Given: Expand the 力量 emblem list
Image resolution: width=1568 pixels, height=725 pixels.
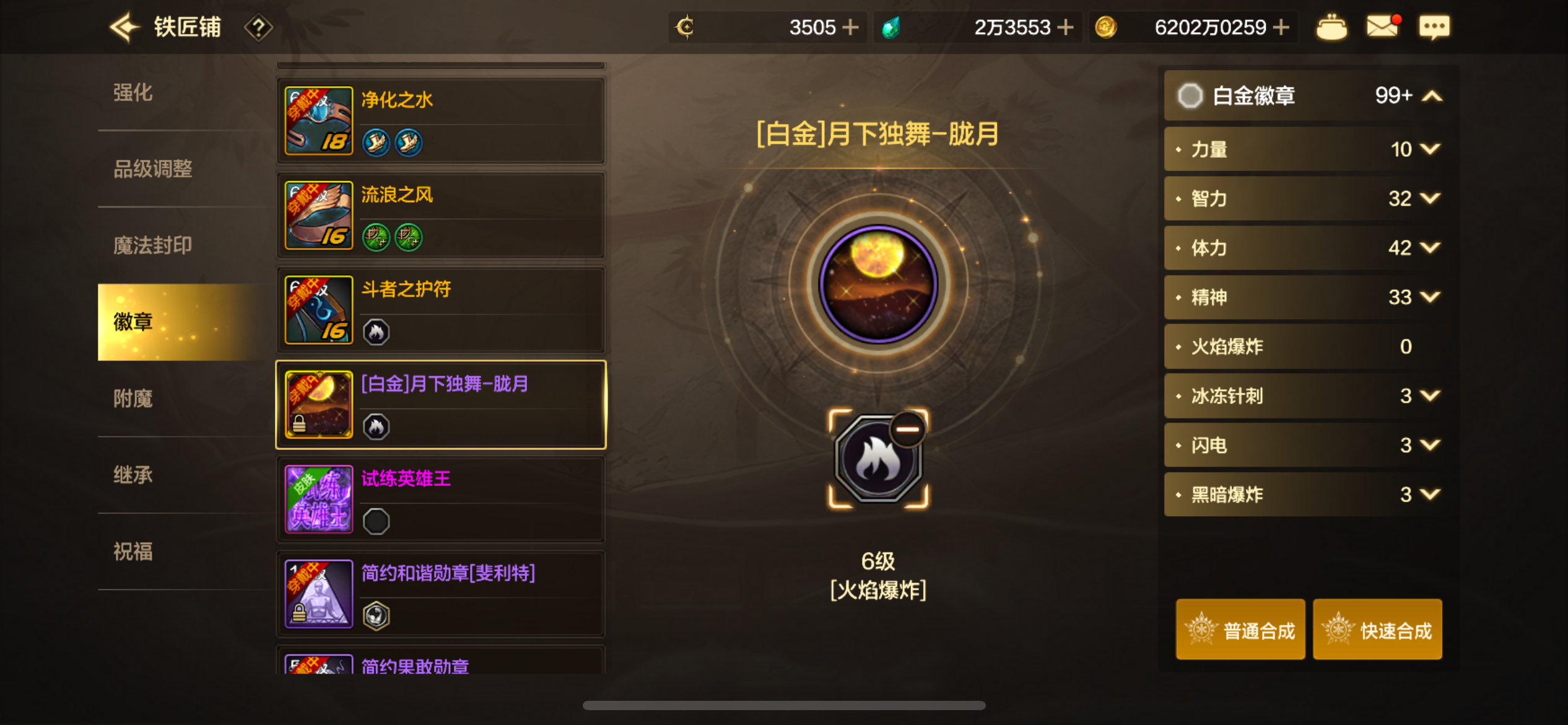Looking at the screenshot, I should point(1430,149).
